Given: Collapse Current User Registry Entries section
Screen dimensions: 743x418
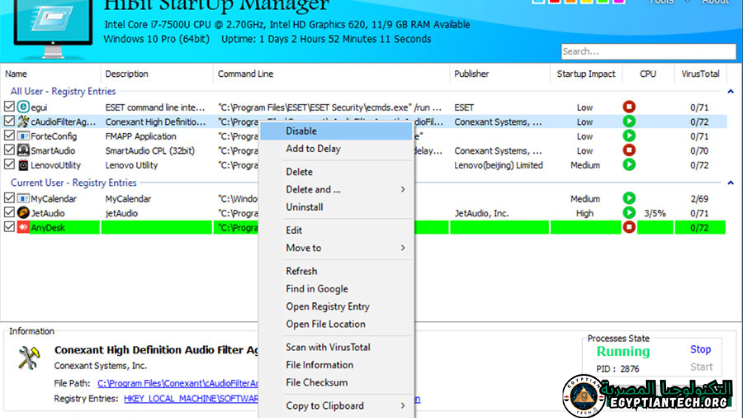Looking at the screenshot, I should coord(730,183).
